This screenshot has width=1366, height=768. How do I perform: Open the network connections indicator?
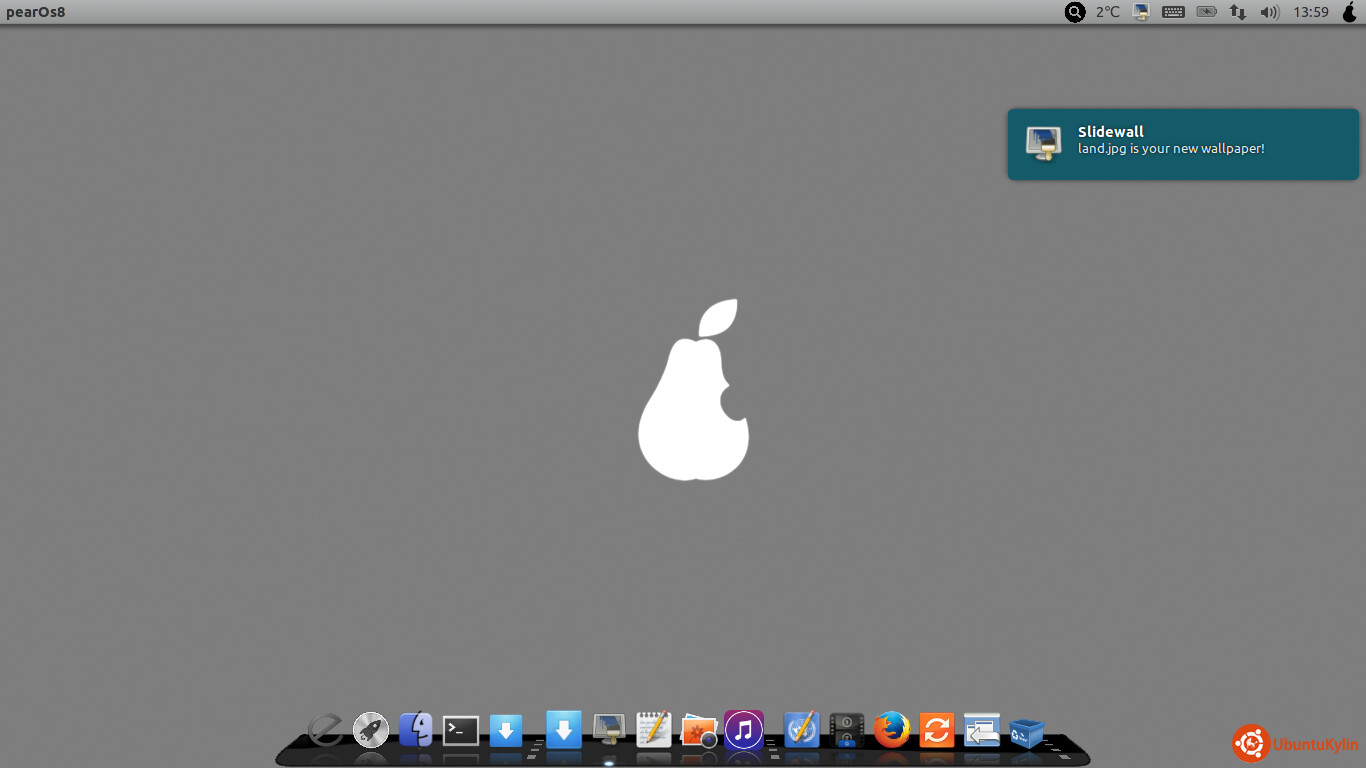point(1238,12)
